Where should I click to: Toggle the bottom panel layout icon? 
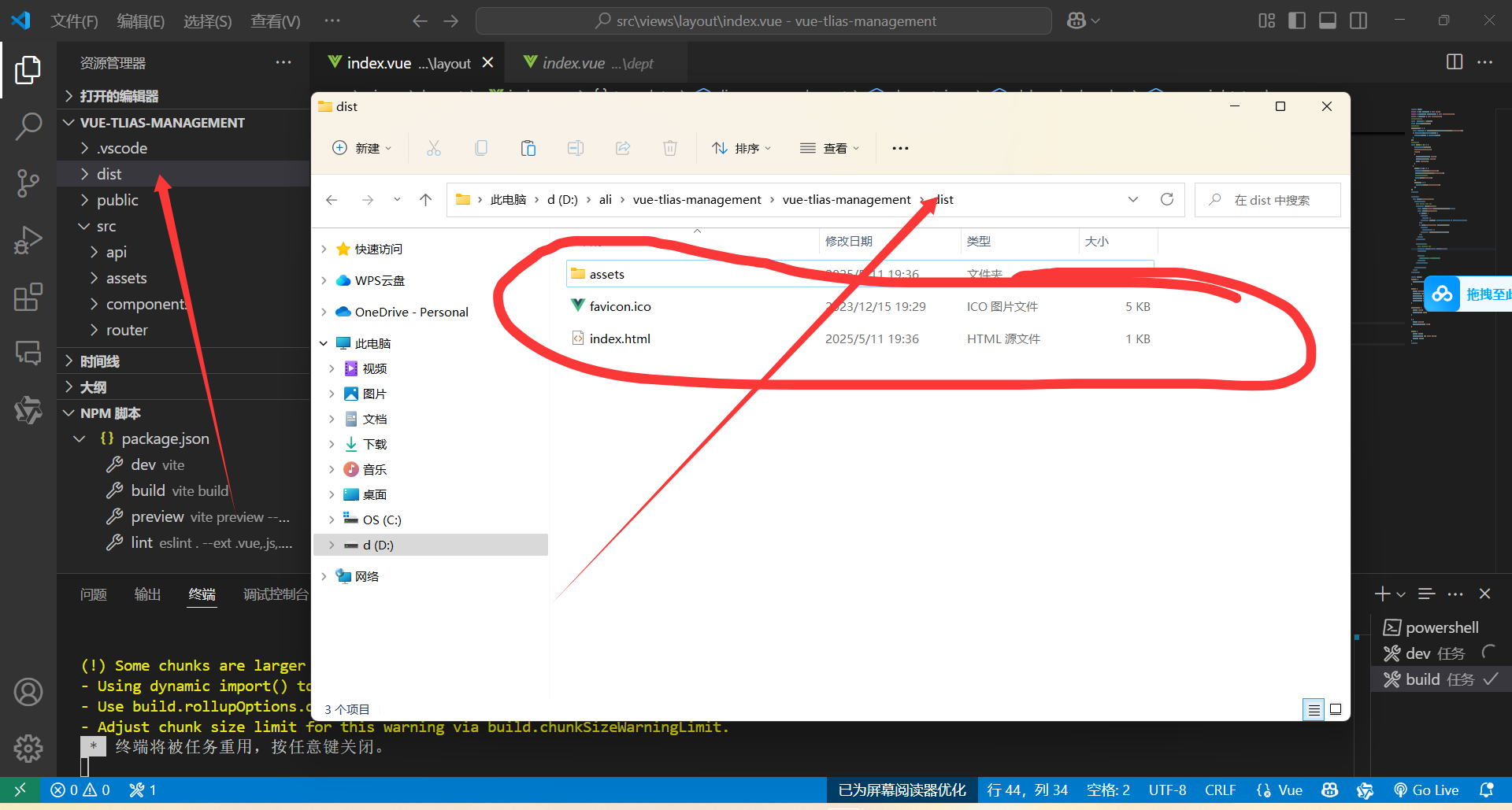pos(1328,20)
